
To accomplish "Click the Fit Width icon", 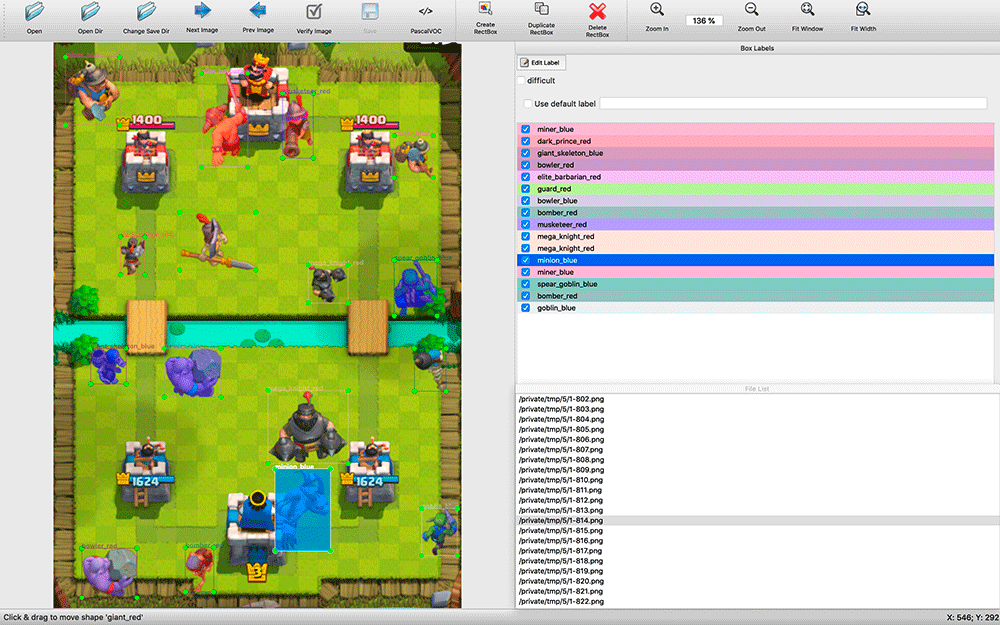I will [x=863, y=9].
